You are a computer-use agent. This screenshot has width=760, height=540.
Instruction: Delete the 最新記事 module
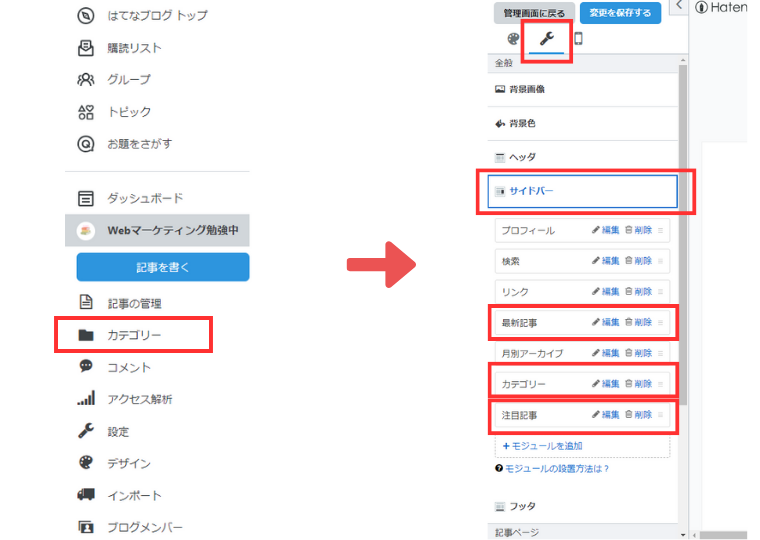(639, 322)
